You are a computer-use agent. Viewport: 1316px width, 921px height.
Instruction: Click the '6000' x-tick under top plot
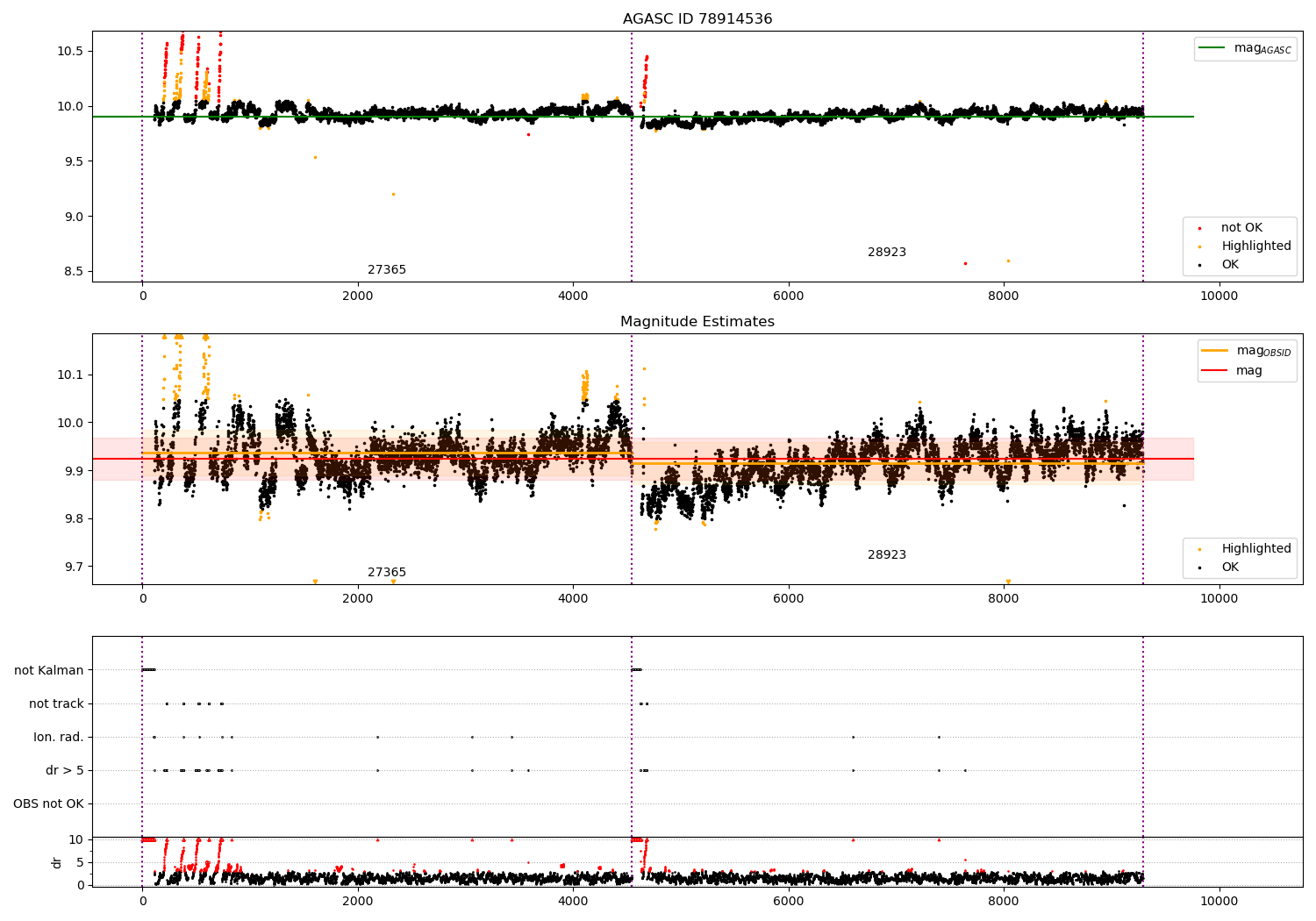(x=789, y=296)
